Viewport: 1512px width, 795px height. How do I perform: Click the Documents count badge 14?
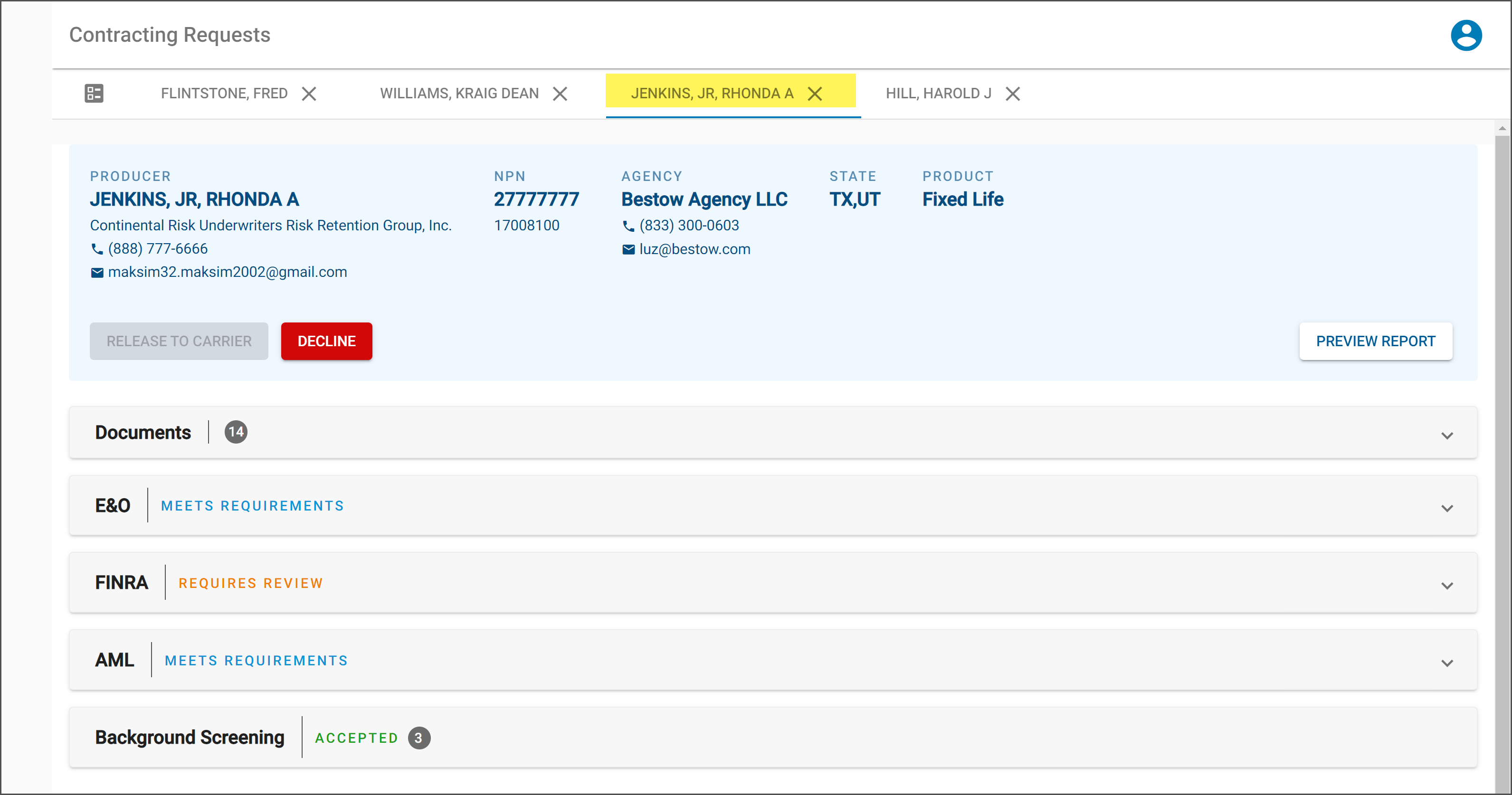pyautogui.click(x=236, y=433)
